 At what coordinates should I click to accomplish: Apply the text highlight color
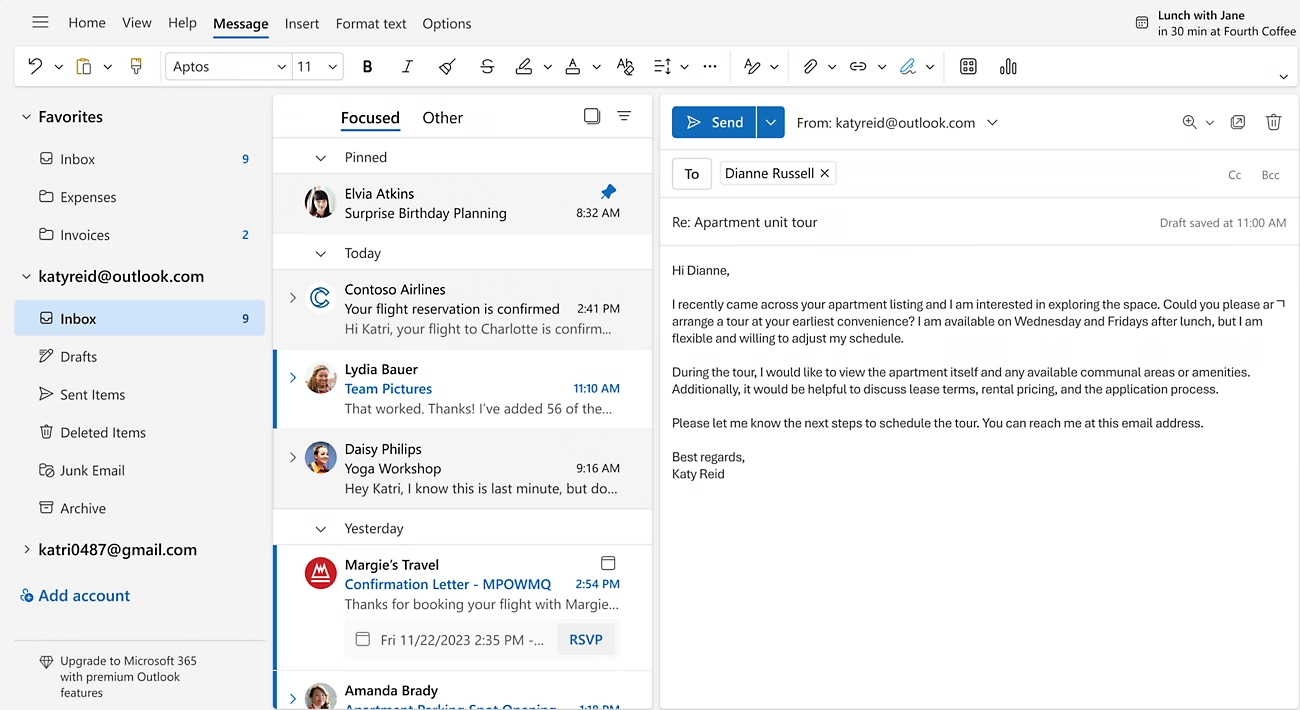(x=523, y=66)
